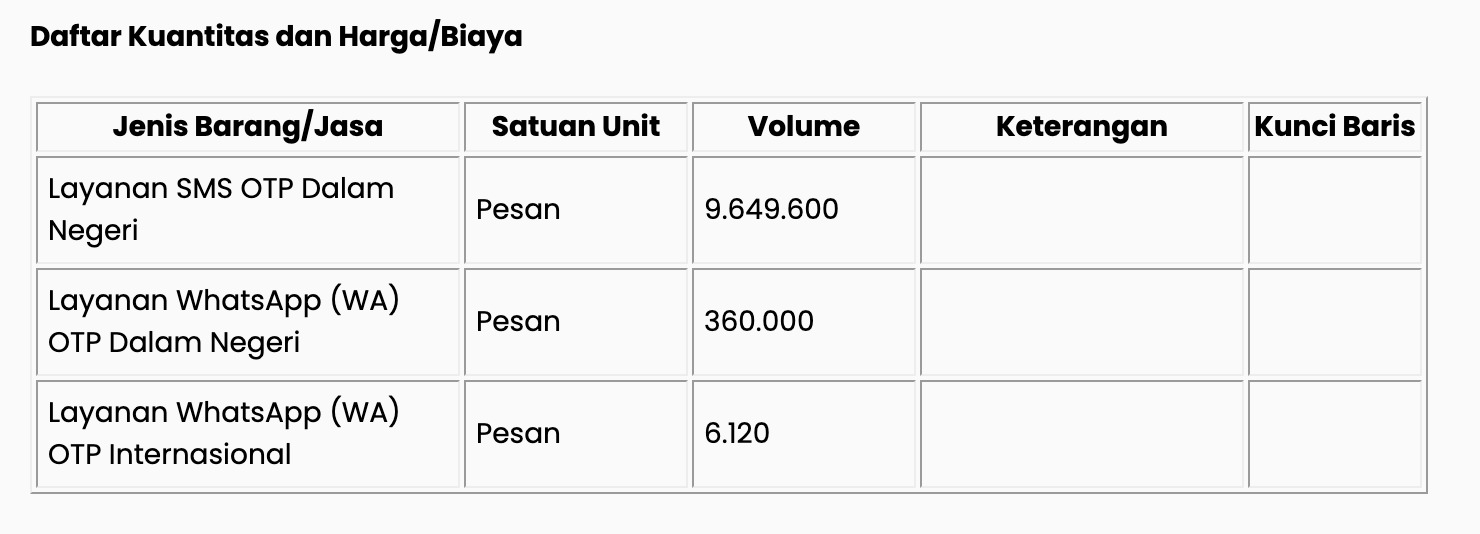Screen dimensions: 1480x534
Task: Click the Daftar Kuantitas dan Harga/Biaya heading
Action: pos(276,37)
